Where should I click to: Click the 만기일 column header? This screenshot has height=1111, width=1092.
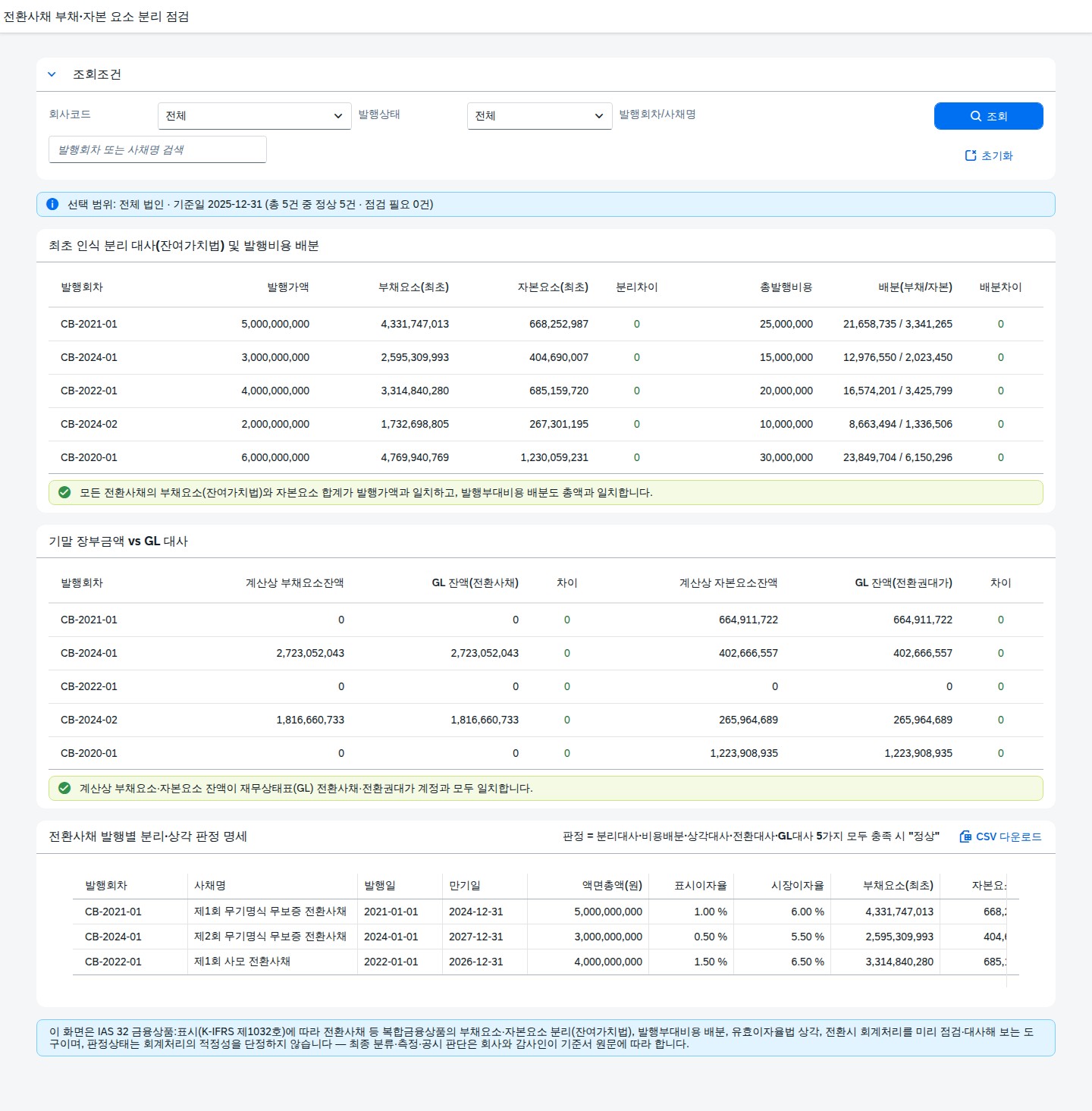coord(465,886)
